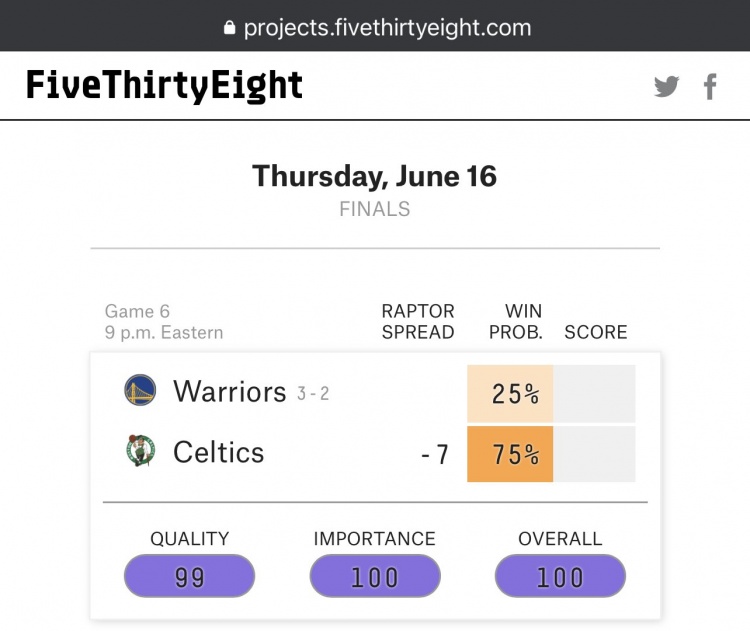Click the Celtics team logo
Image resolution: width=750 pixels, height=631 pixels.
click(140, 451)
